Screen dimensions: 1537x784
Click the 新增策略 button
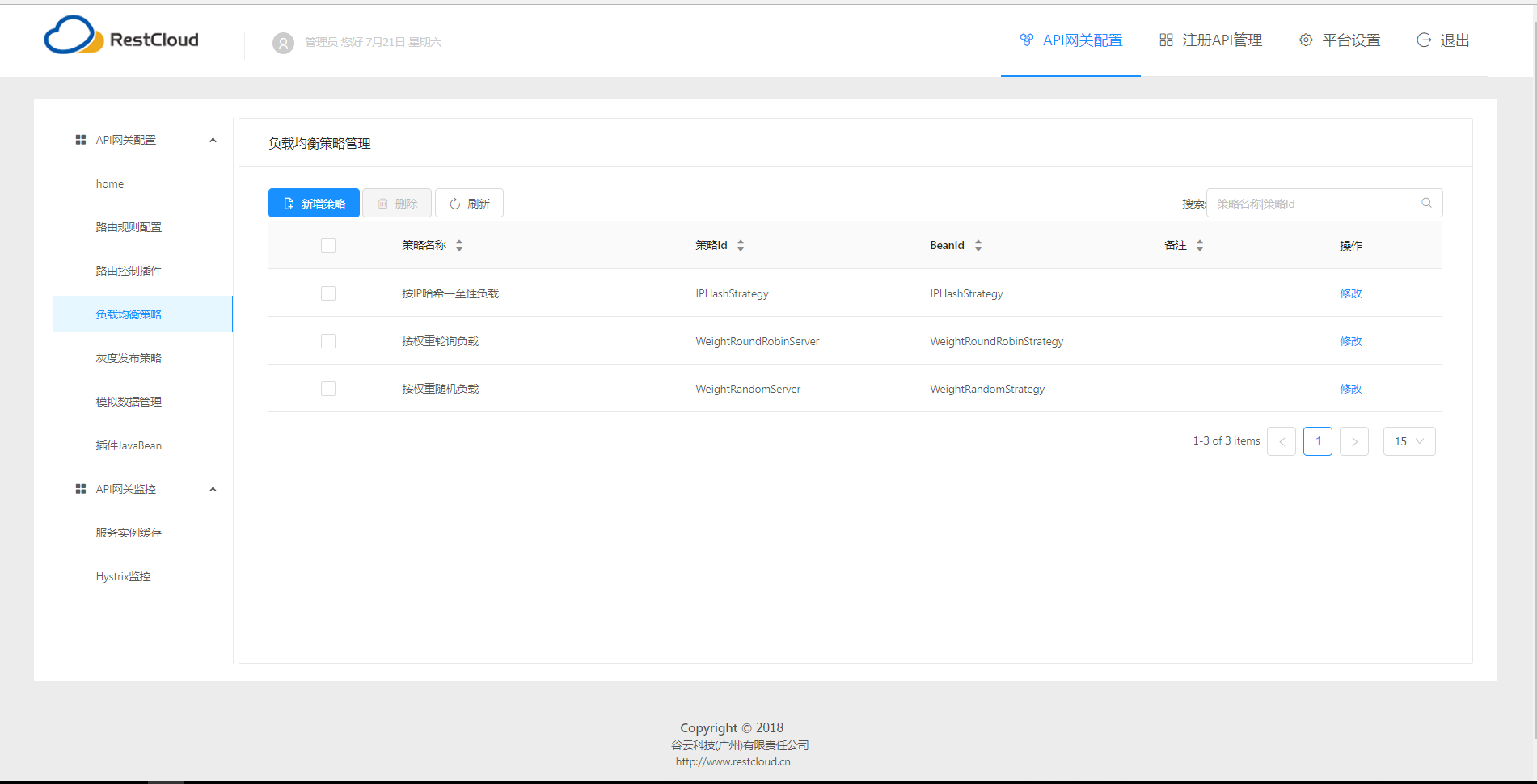click(x=314, y=203)
